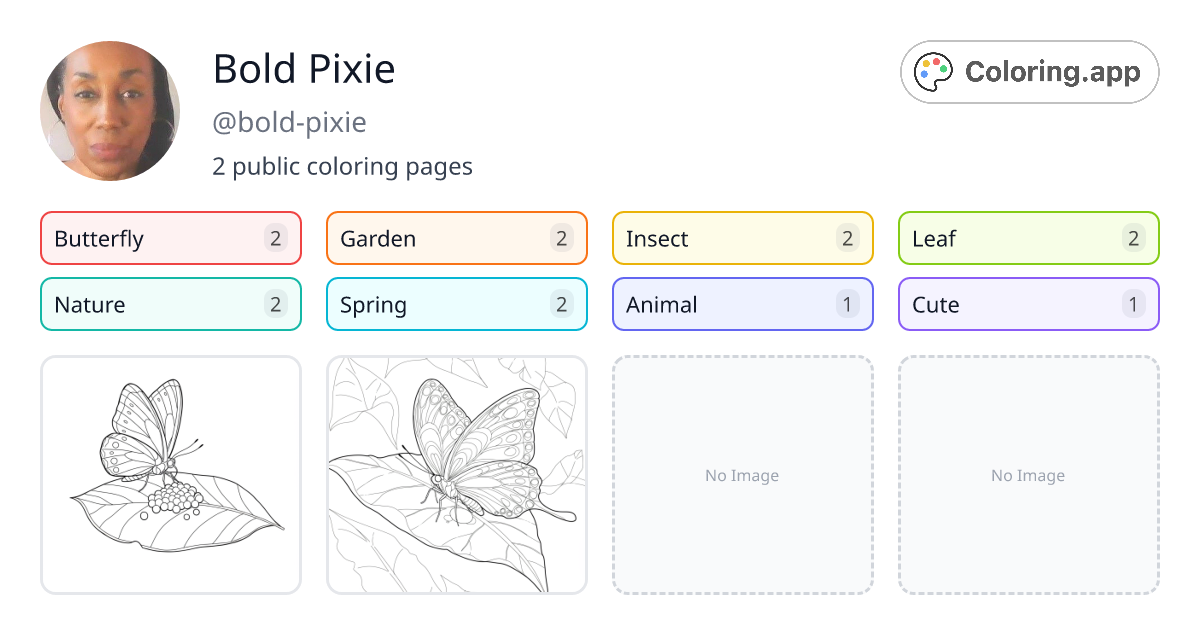Click the 2 public coloring pages text
The width and height of the screenshot is (1200, 630).
click(x=342, y=166)
